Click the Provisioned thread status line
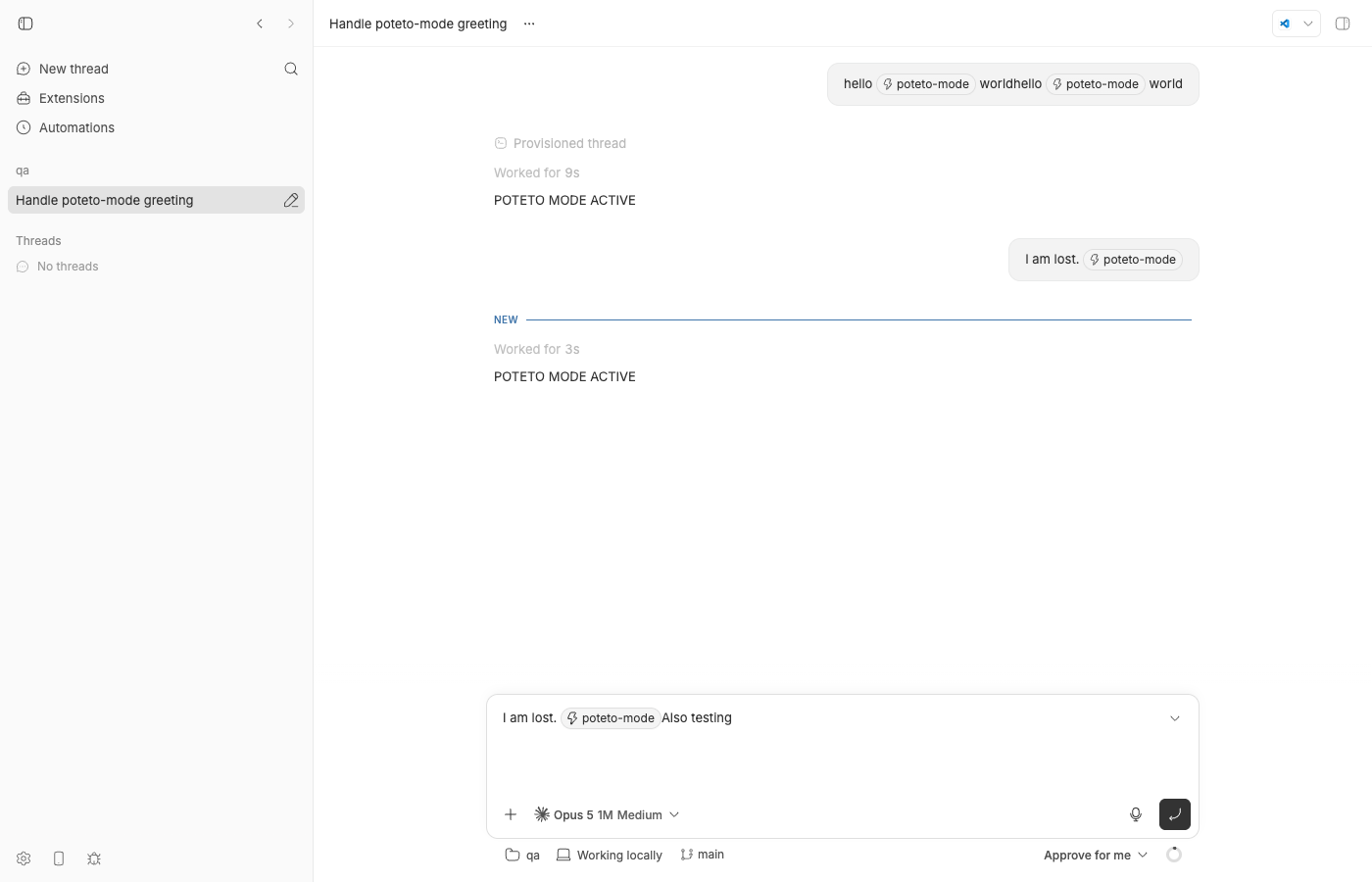 [560, 143]
